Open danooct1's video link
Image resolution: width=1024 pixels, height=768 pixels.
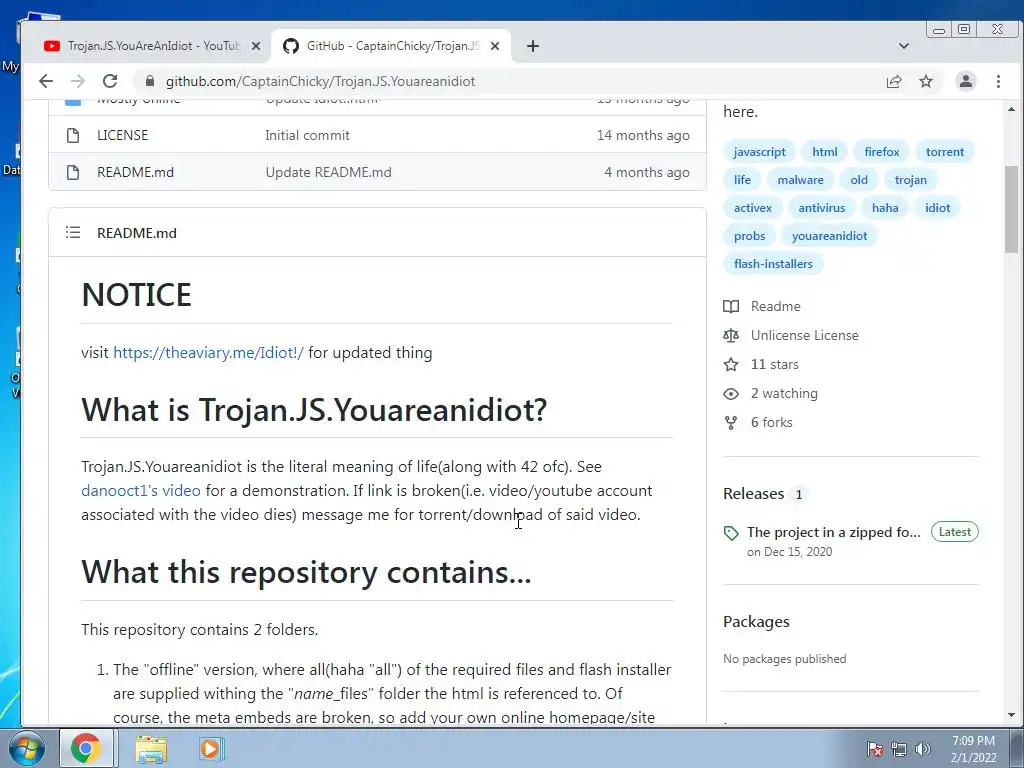point(140,490)
